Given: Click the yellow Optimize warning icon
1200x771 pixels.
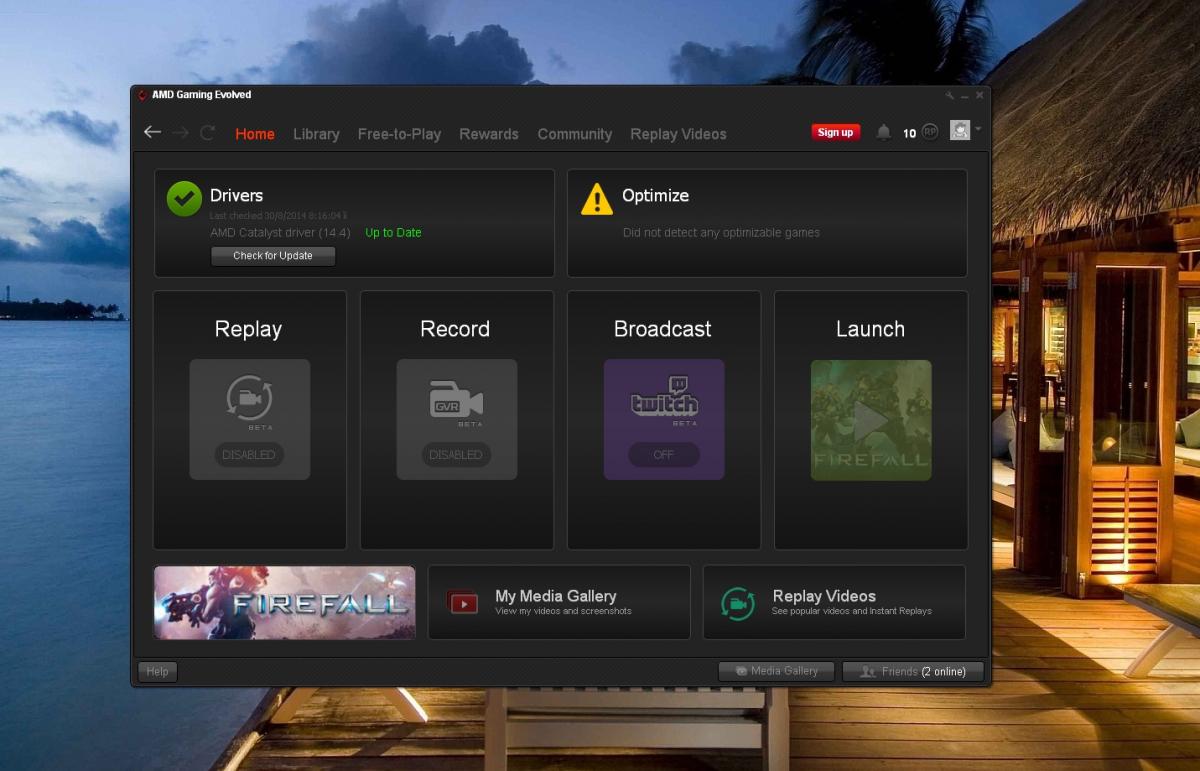Looking at the screenshot, I should [x=597, y=199].
